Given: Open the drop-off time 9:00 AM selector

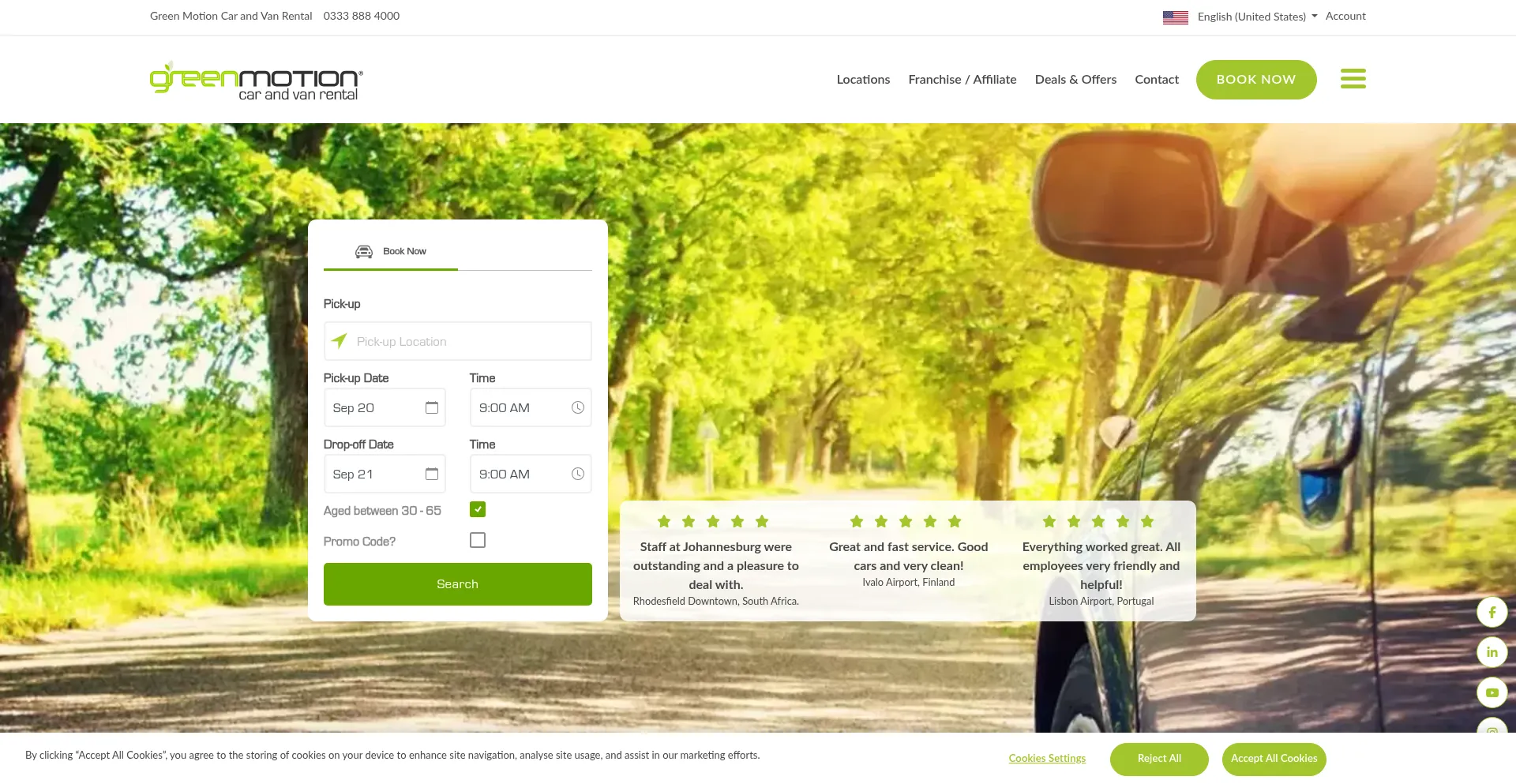Looking at the screenshot, I should pos(531,474).
